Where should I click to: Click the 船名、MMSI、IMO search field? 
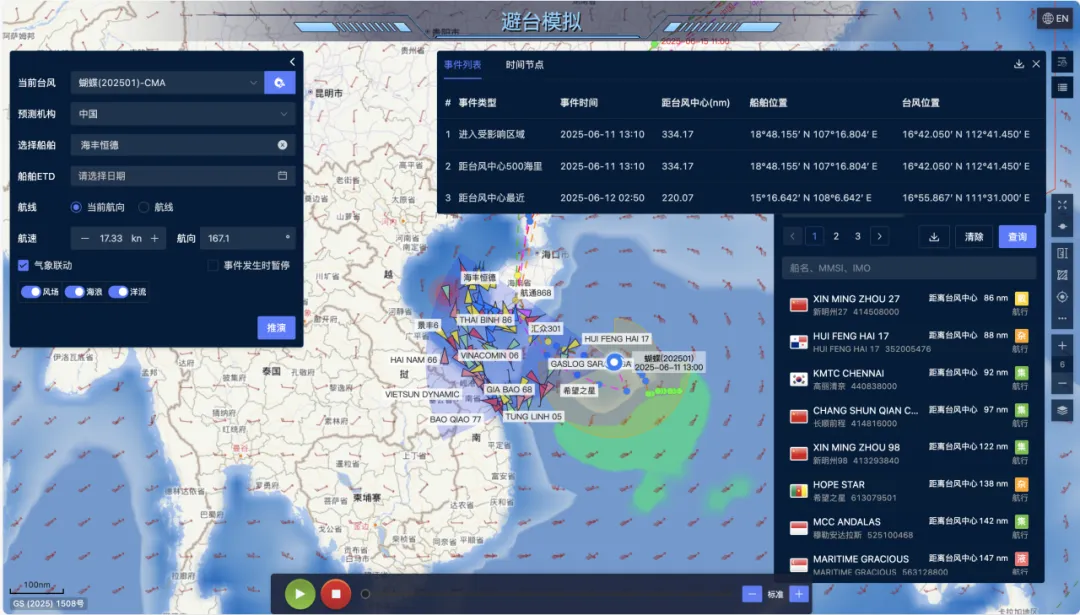909,268
